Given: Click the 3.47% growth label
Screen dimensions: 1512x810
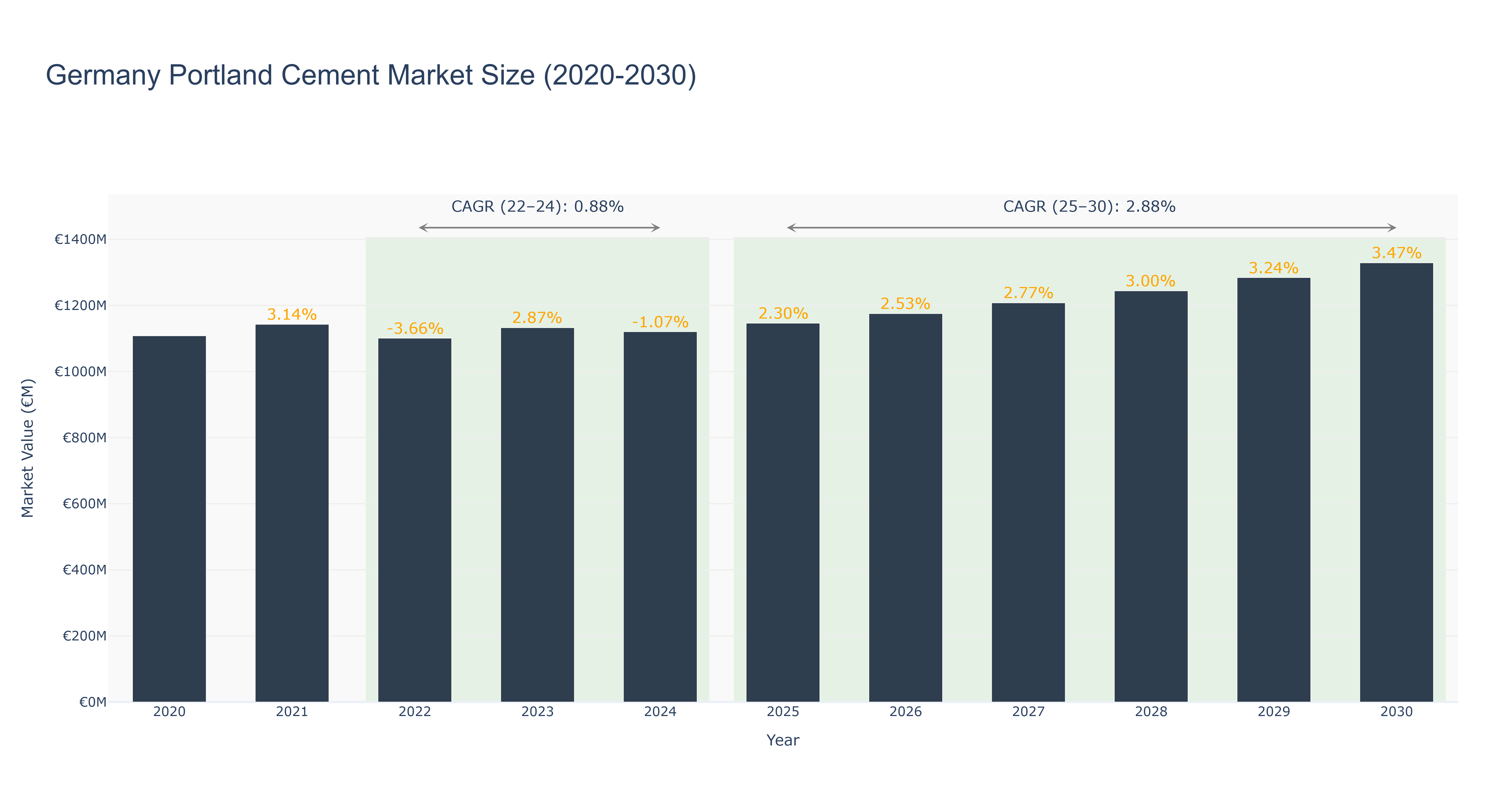Looking at the screenshot, I should point(1396,253).
